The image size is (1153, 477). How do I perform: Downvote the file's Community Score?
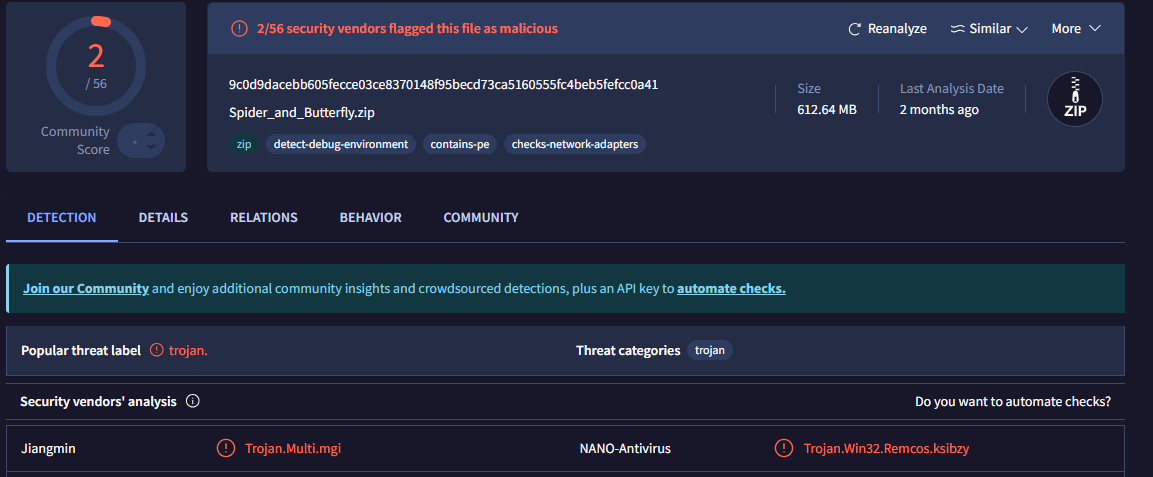point(151,148)
